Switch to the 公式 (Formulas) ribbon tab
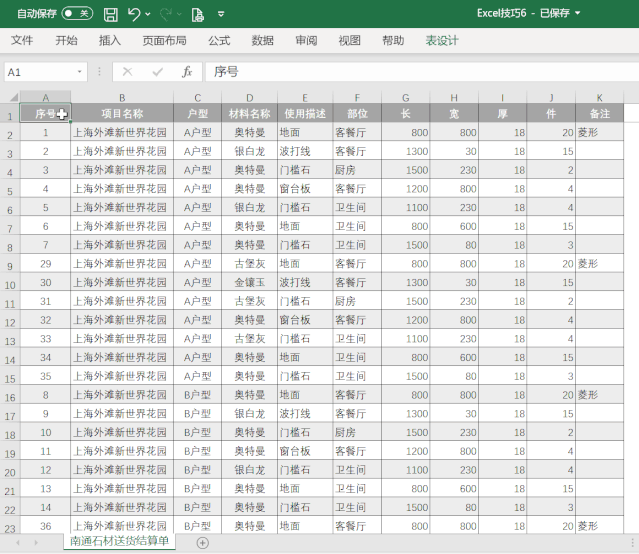Screen dimensions: 639x554 pyautogui.click(x=219, y=41)
